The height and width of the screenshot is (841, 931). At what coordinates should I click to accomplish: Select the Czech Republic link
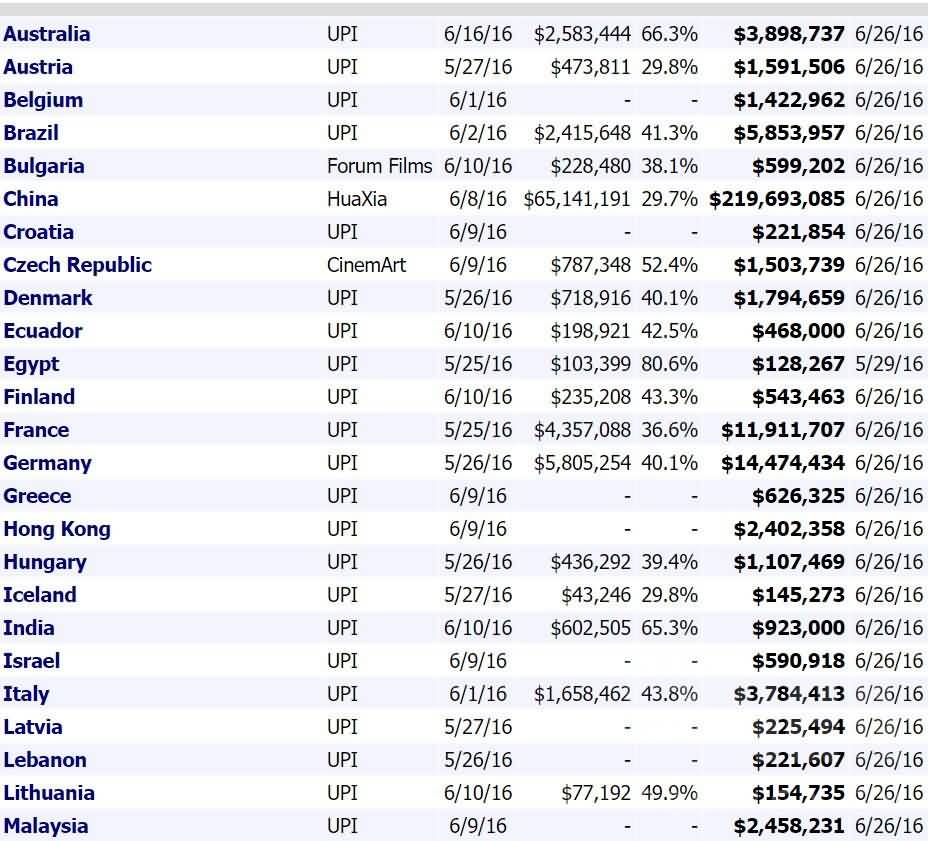coord(78,265)
